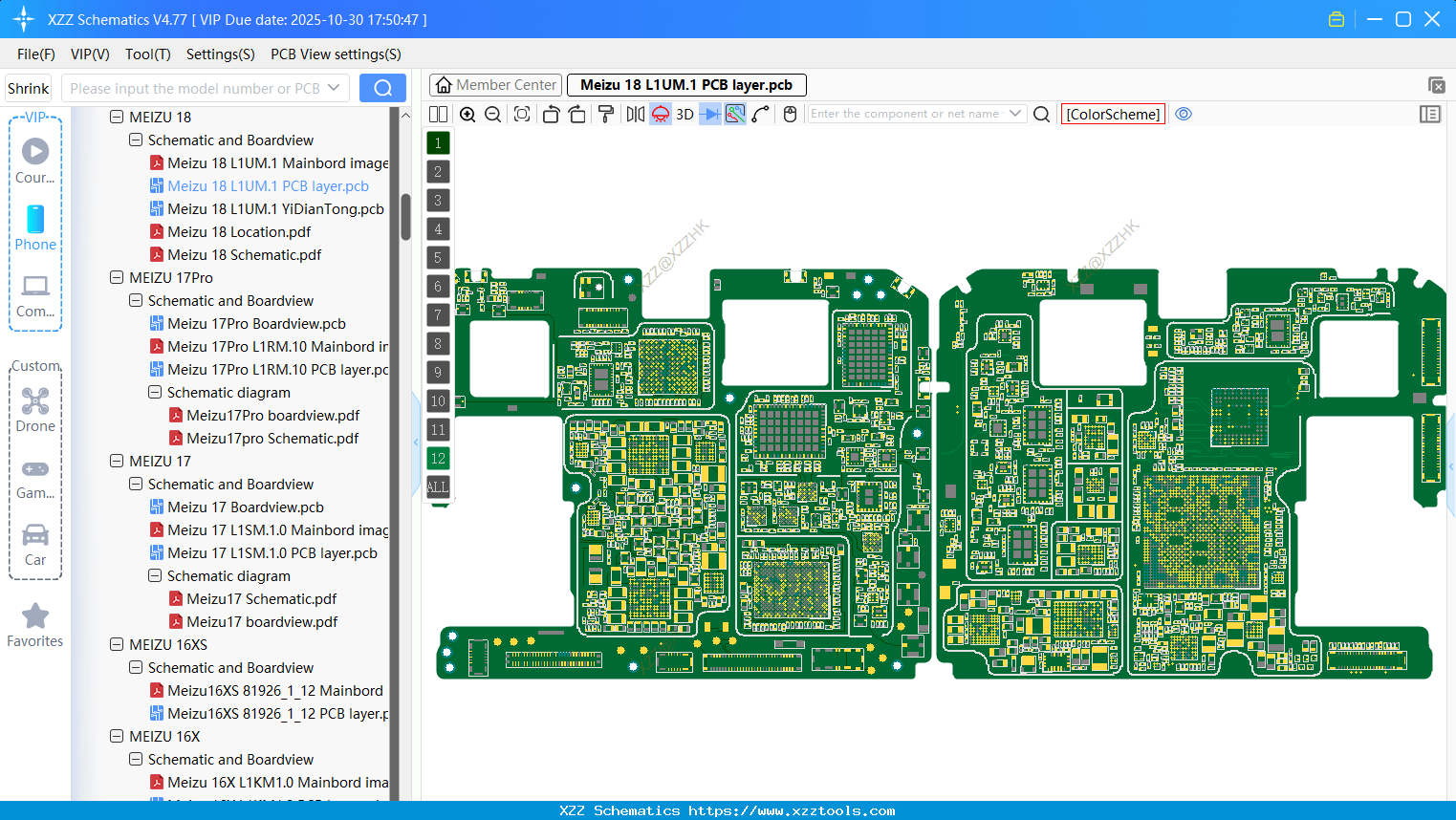This screenshot has width=1456, height=820.
Task: Switch the board to 3D view
Action: coord(684,114)
